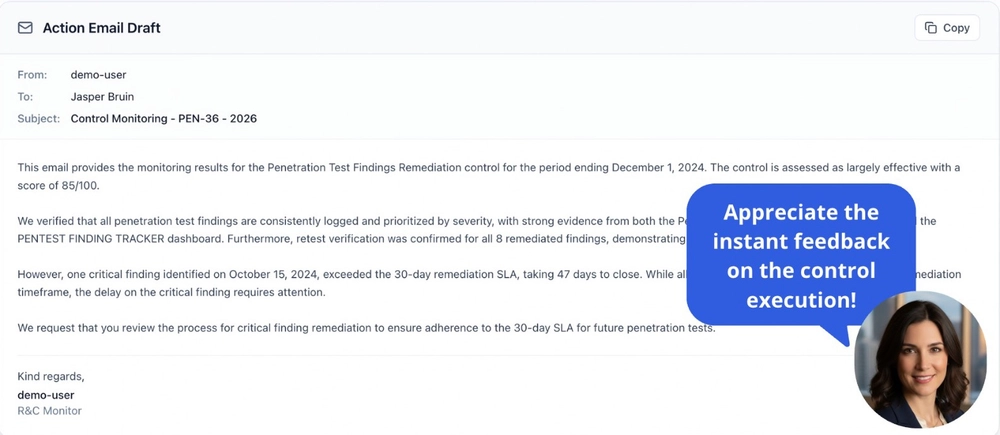Click the 'Kind regards,' closing line
The image size is (1000, 435).
[51, 377]
